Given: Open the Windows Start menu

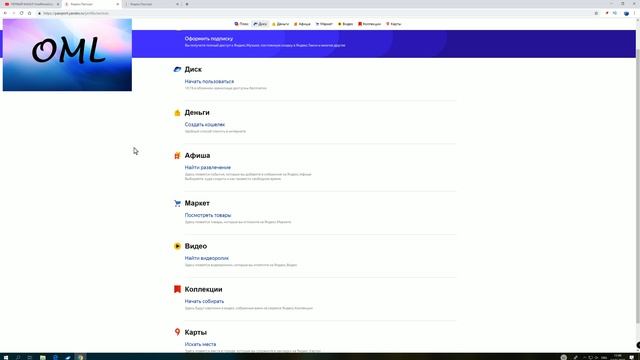Looking at the screenshot, I should point(5,357).
